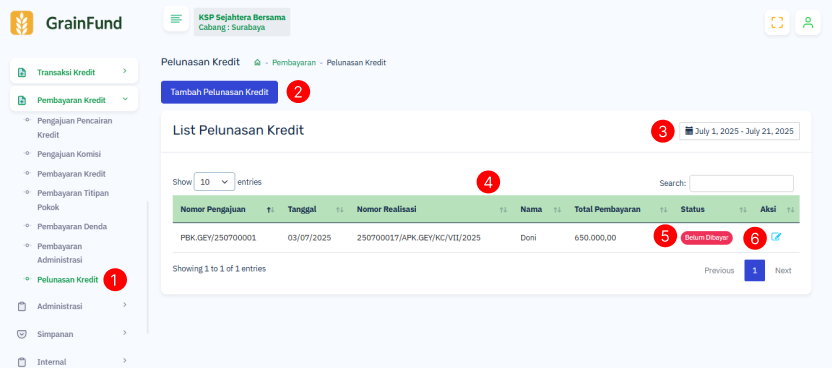The width and height of the screenshot is (832, 368).
Task: Click Tambah Pelunasan Kredit button
Action: click(219, 92)
